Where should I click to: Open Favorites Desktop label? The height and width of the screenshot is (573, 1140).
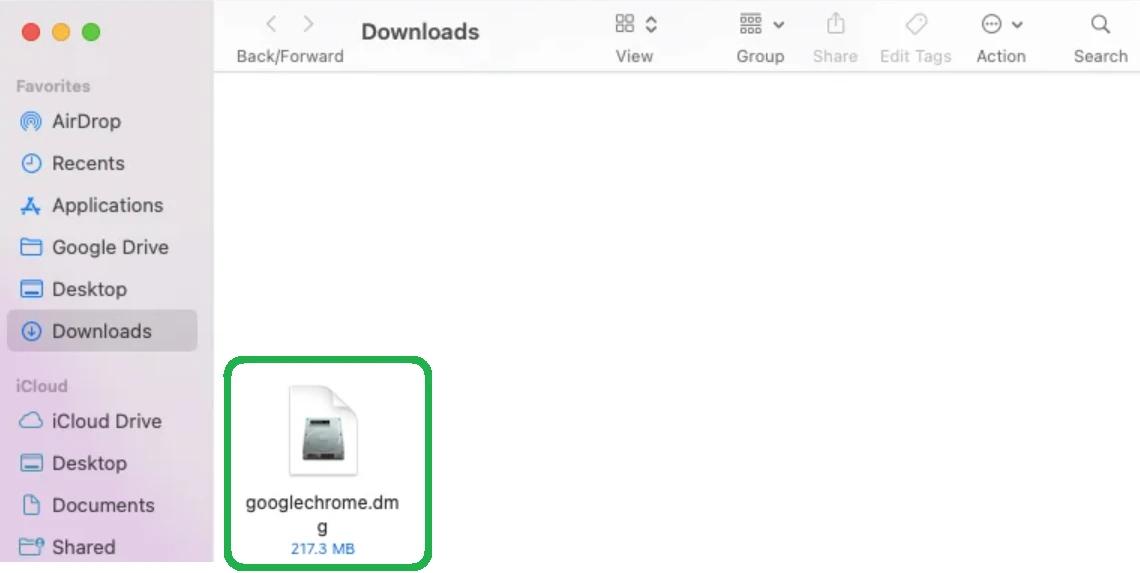pos(89,289)
